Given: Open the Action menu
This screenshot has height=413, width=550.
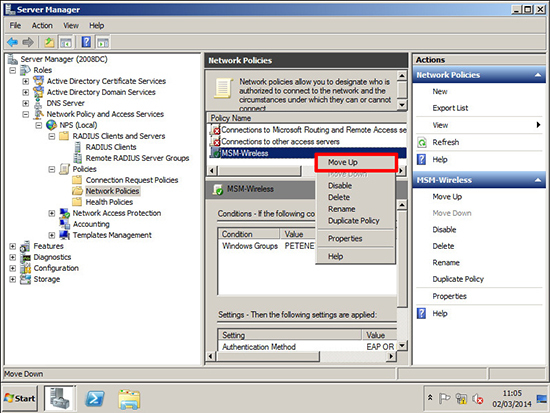Looking at the screenshot, I should click(x=42, y=26).
